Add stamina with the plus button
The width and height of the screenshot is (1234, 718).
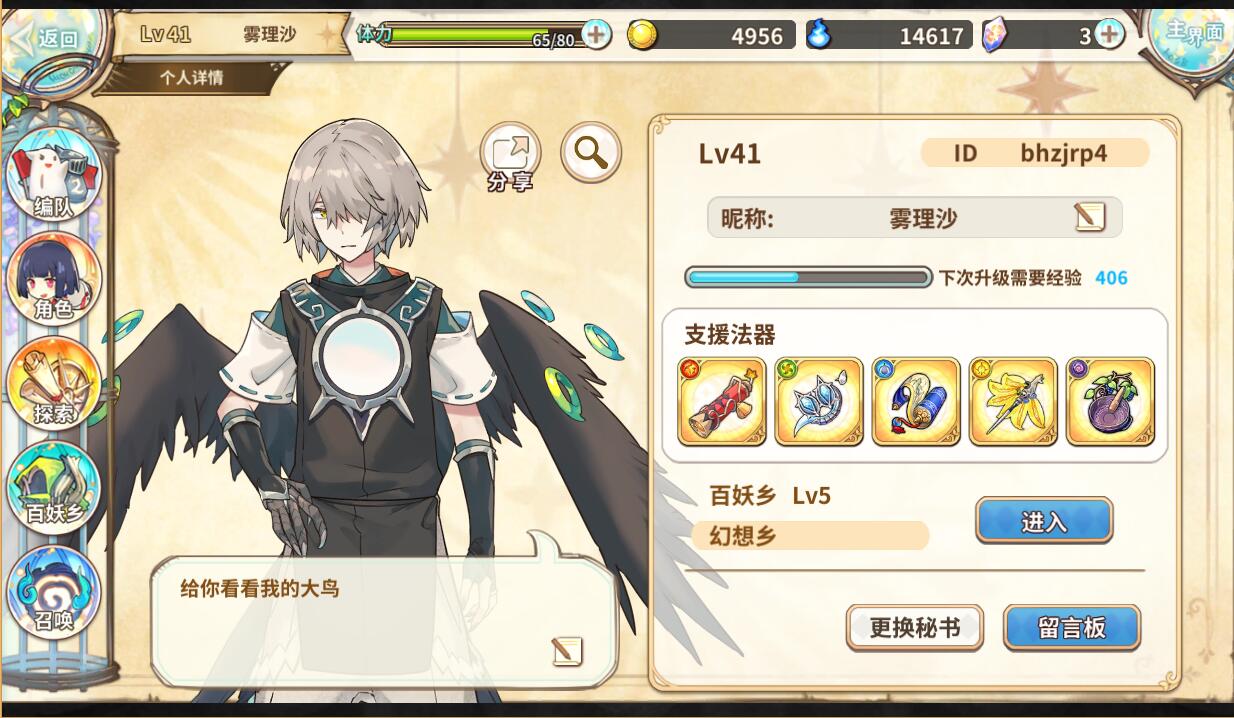[x=596, y=35]
